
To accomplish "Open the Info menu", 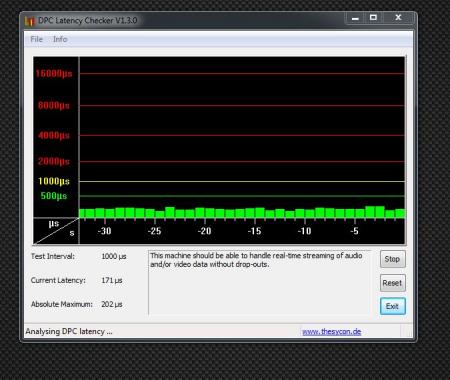I will pyautogui.click(x=60, y=39).
